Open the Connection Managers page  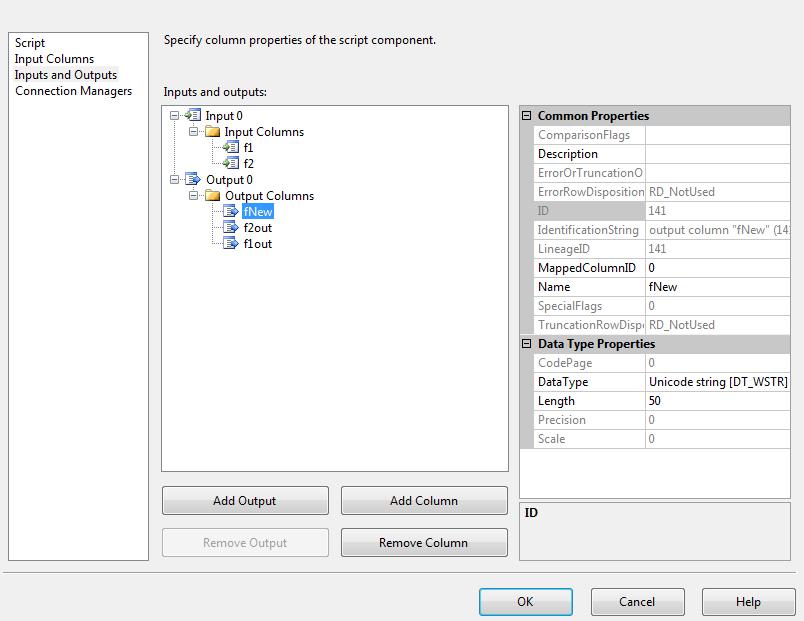tap(72, 90)
